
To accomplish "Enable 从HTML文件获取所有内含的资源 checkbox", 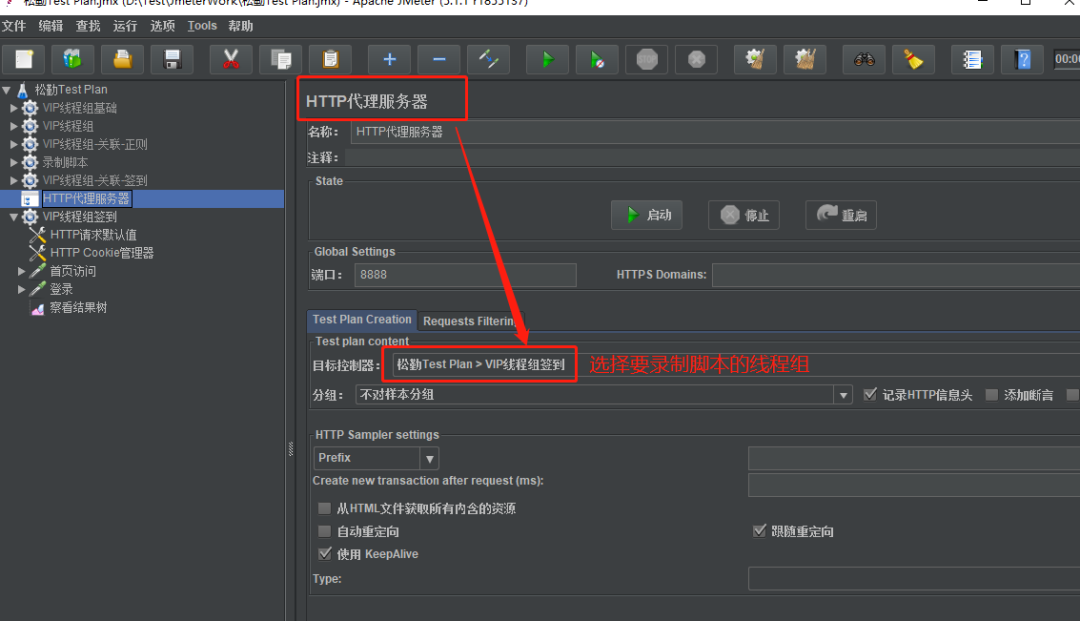I will 324,508.
